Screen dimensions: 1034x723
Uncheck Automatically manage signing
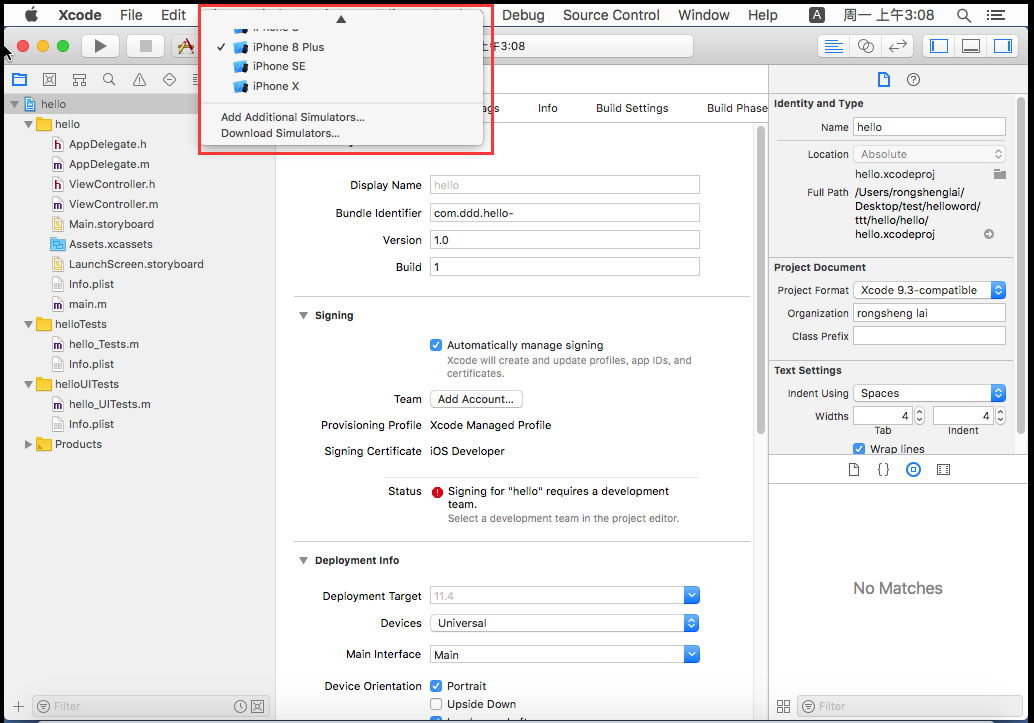(436, 345)
